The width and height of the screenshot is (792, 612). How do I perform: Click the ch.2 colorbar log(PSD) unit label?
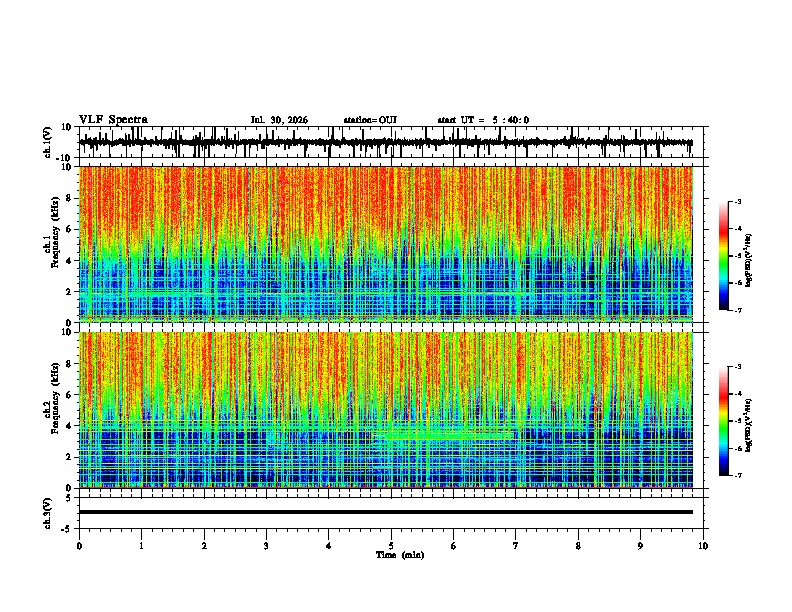(x=749, y=425)
